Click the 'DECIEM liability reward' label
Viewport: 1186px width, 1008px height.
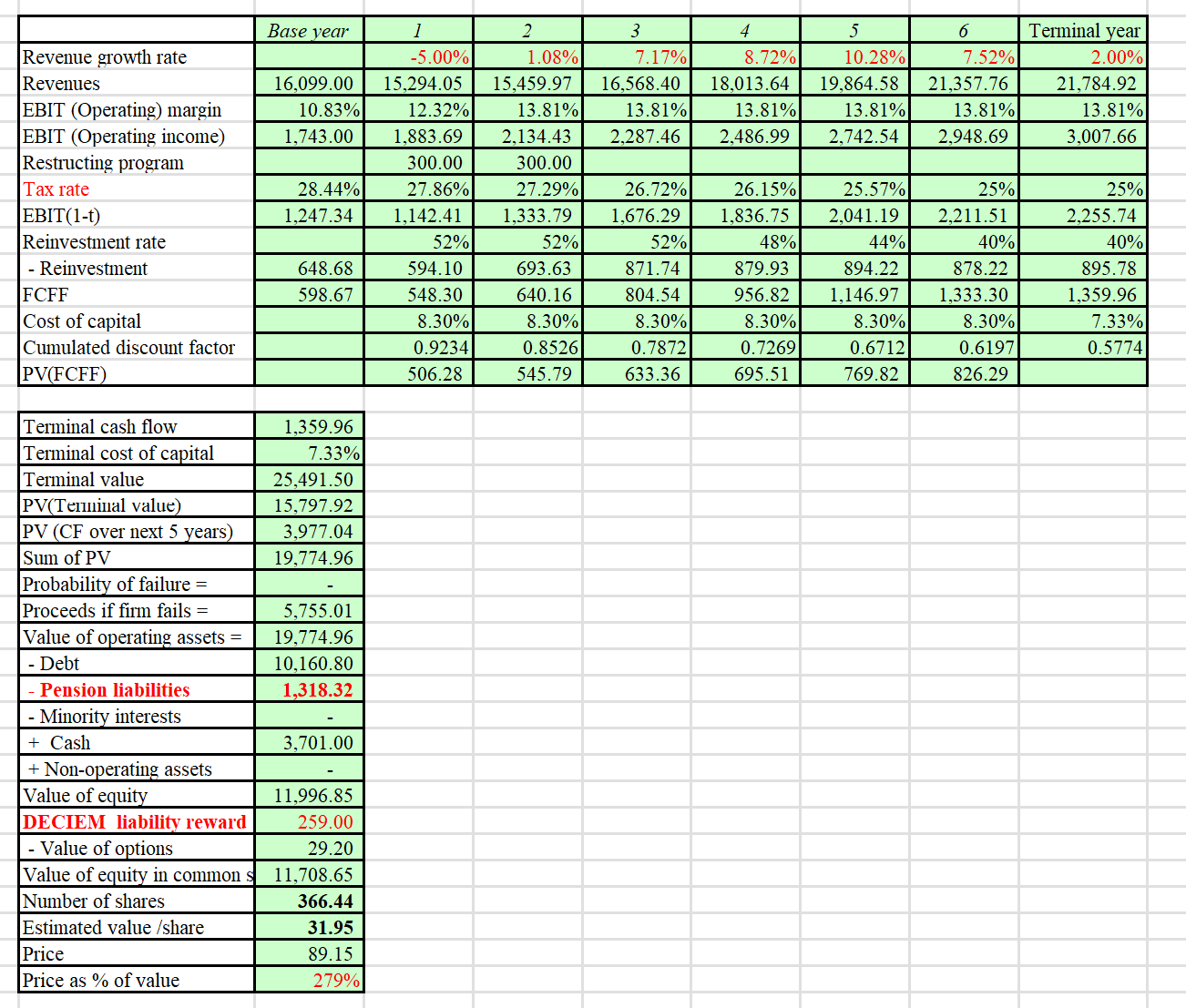coord(135,823)
